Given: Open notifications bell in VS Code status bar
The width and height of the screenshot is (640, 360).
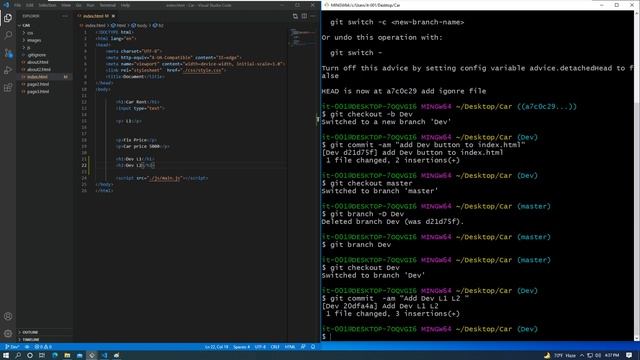Looking at the screenshot, I should tap(313, 347).
